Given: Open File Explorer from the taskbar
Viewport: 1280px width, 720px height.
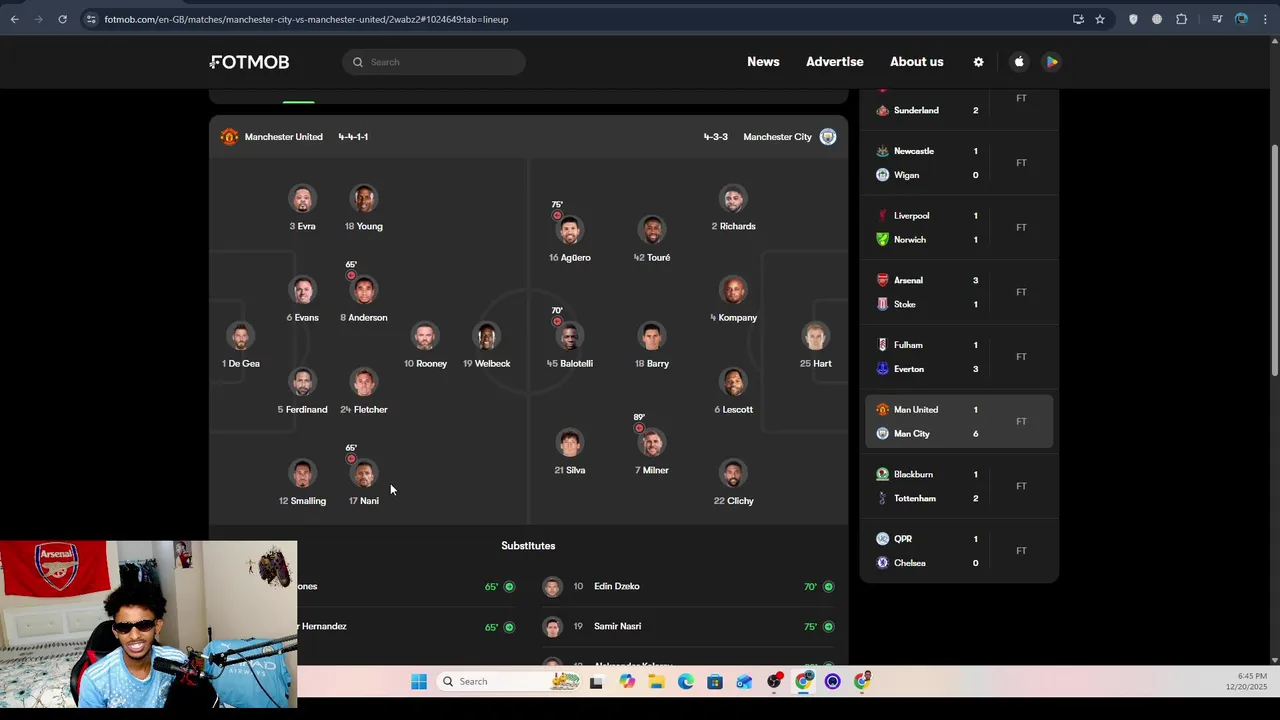Looking at the screenshot, I should (656, 682).
